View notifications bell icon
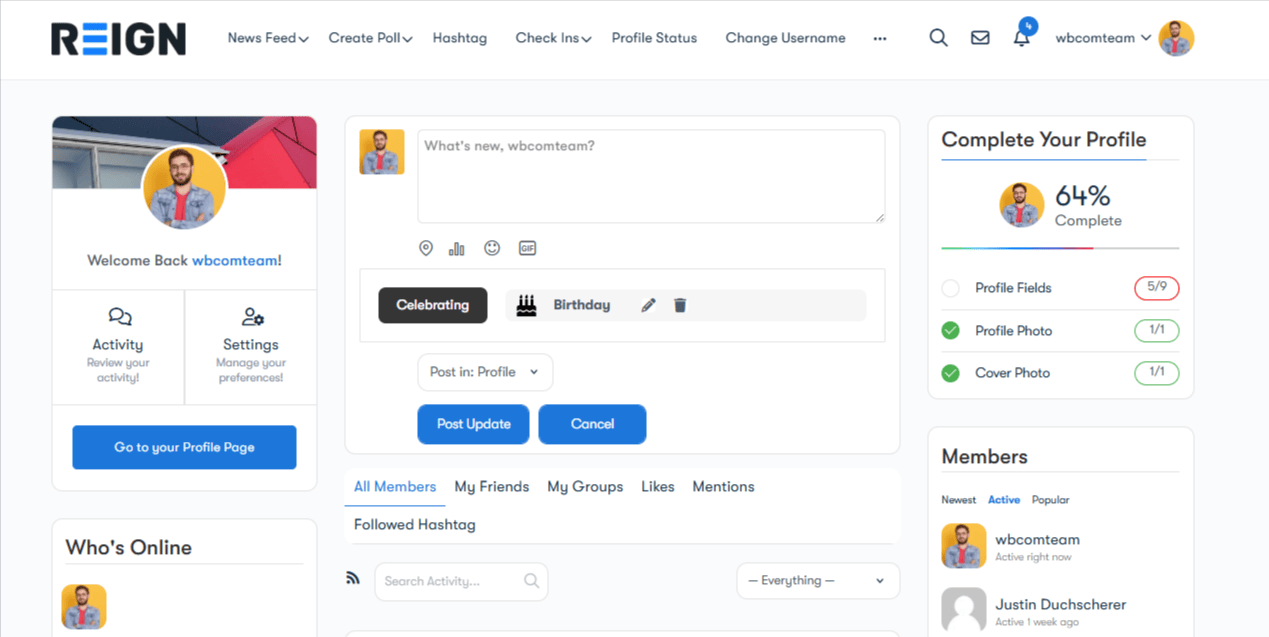 (x=1021, y=39)
